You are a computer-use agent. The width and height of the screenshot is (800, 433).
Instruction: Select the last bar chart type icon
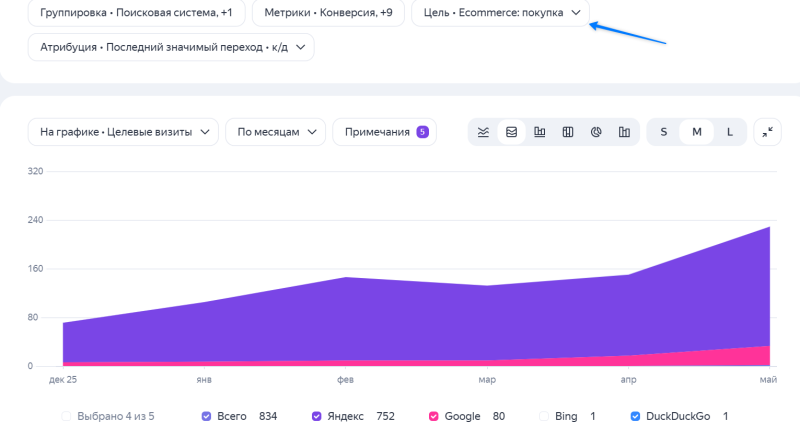click(624, 132)
